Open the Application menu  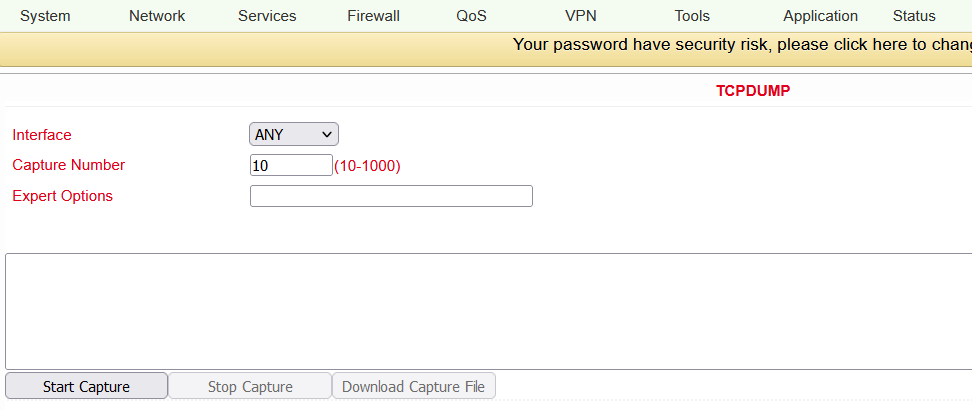[x=820, y=16]
